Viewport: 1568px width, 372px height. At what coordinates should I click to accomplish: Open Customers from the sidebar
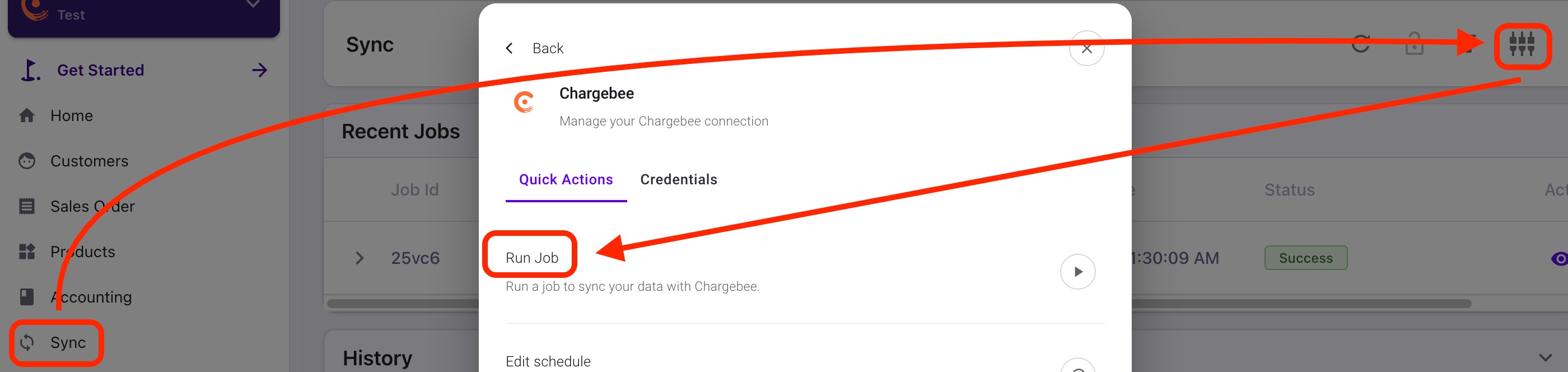pyautogui.click(x=89, y=161)
